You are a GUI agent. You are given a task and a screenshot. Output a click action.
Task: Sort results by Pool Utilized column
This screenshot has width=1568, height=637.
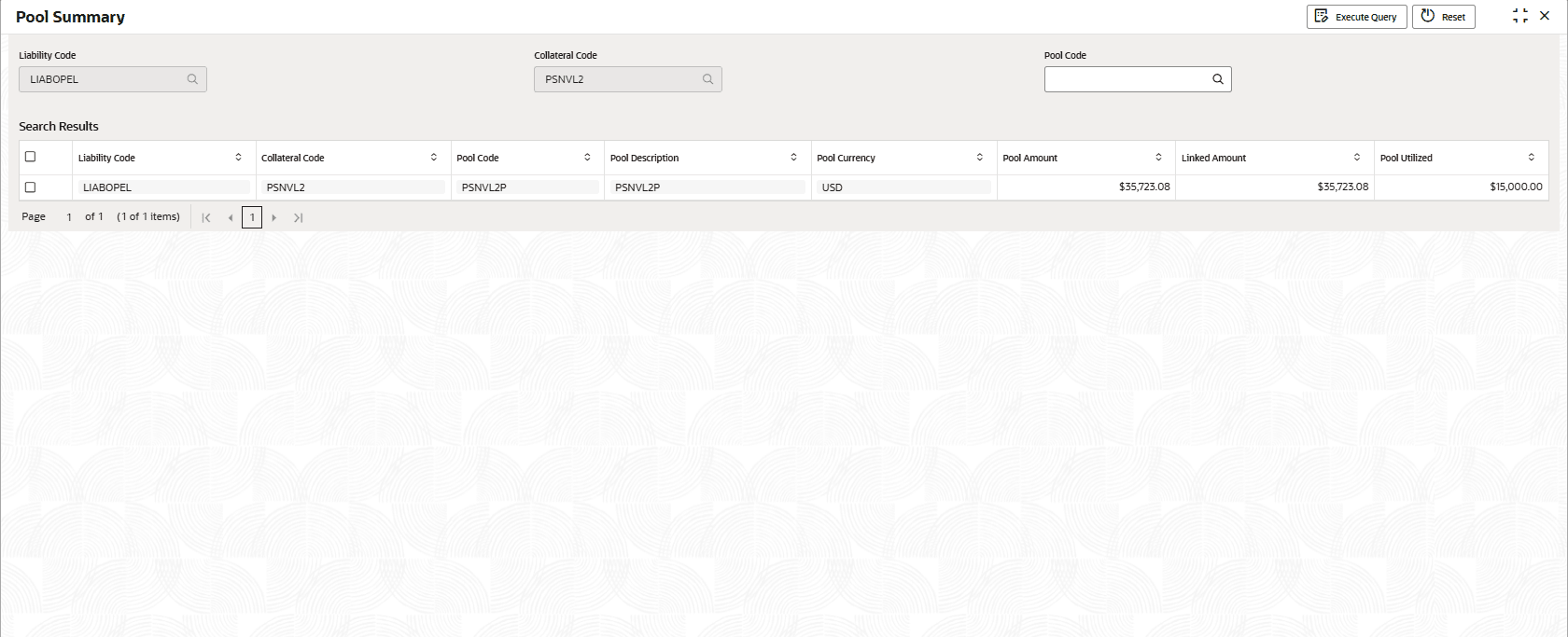(1531, 158)
